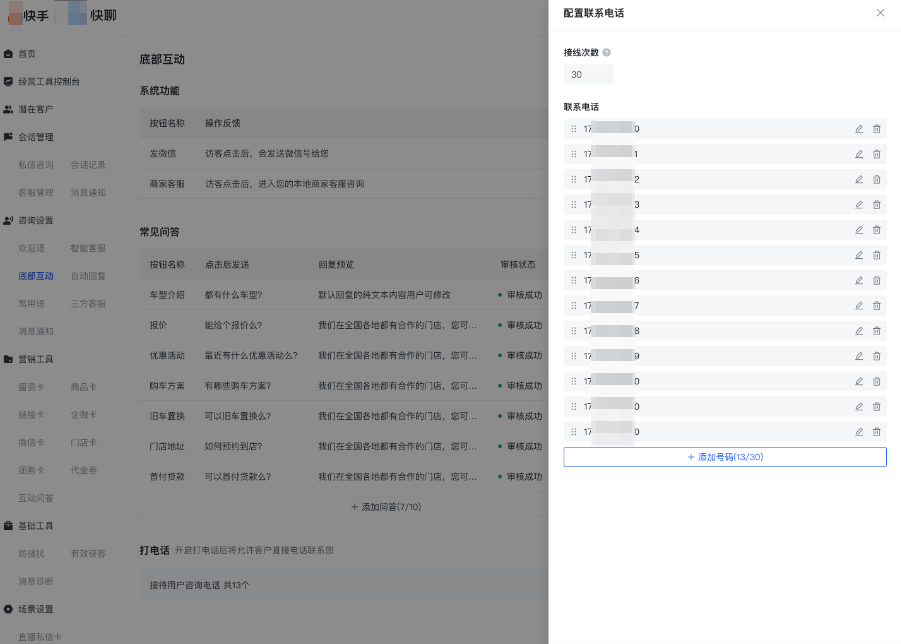Delete the phone number ending in 4
Screen dimensions: 901x644
click(876, 230)
